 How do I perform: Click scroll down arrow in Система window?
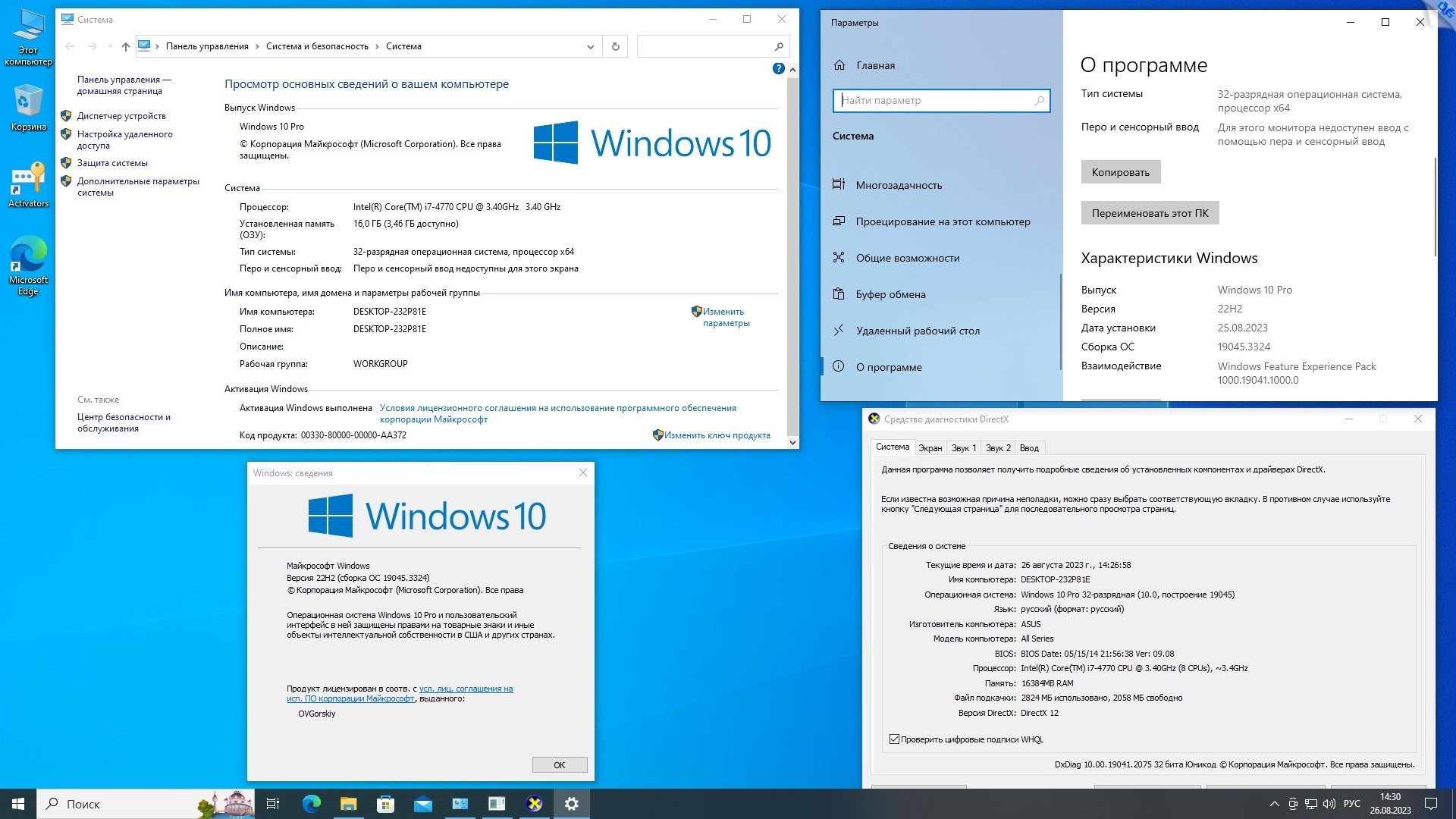(792, 442)
